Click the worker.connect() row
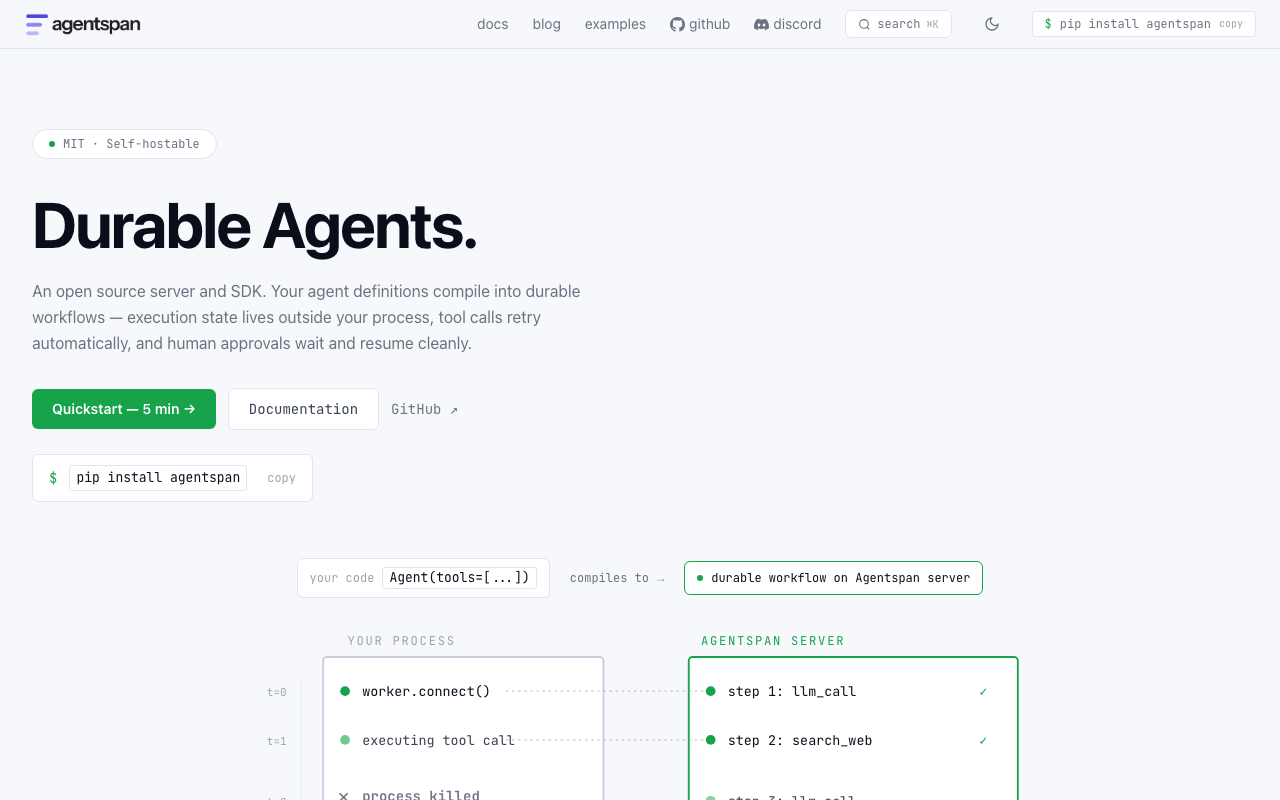This screenshot has width=1280, height=800. tap(426, 691)
